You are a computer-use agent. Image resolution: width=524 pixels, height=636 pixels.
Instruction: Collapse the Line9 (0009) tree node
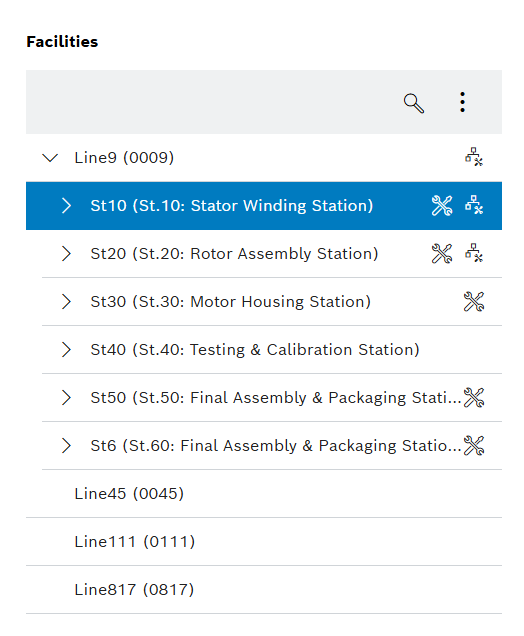pos(50,157)
